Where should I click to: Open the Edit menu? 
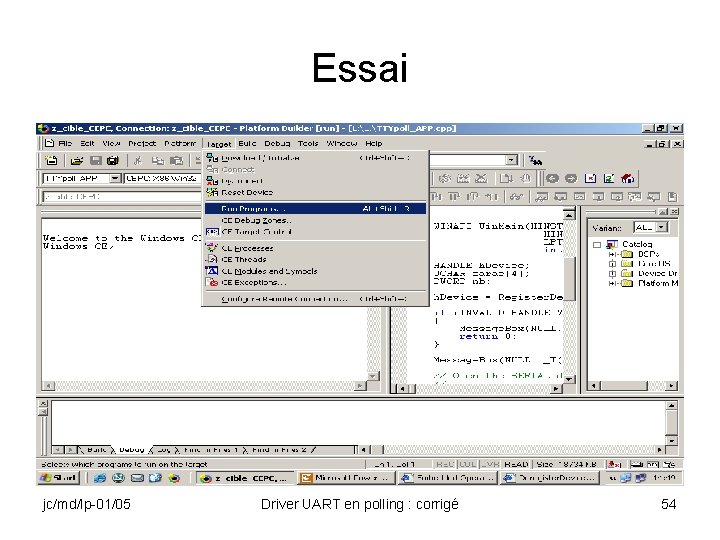87,143
